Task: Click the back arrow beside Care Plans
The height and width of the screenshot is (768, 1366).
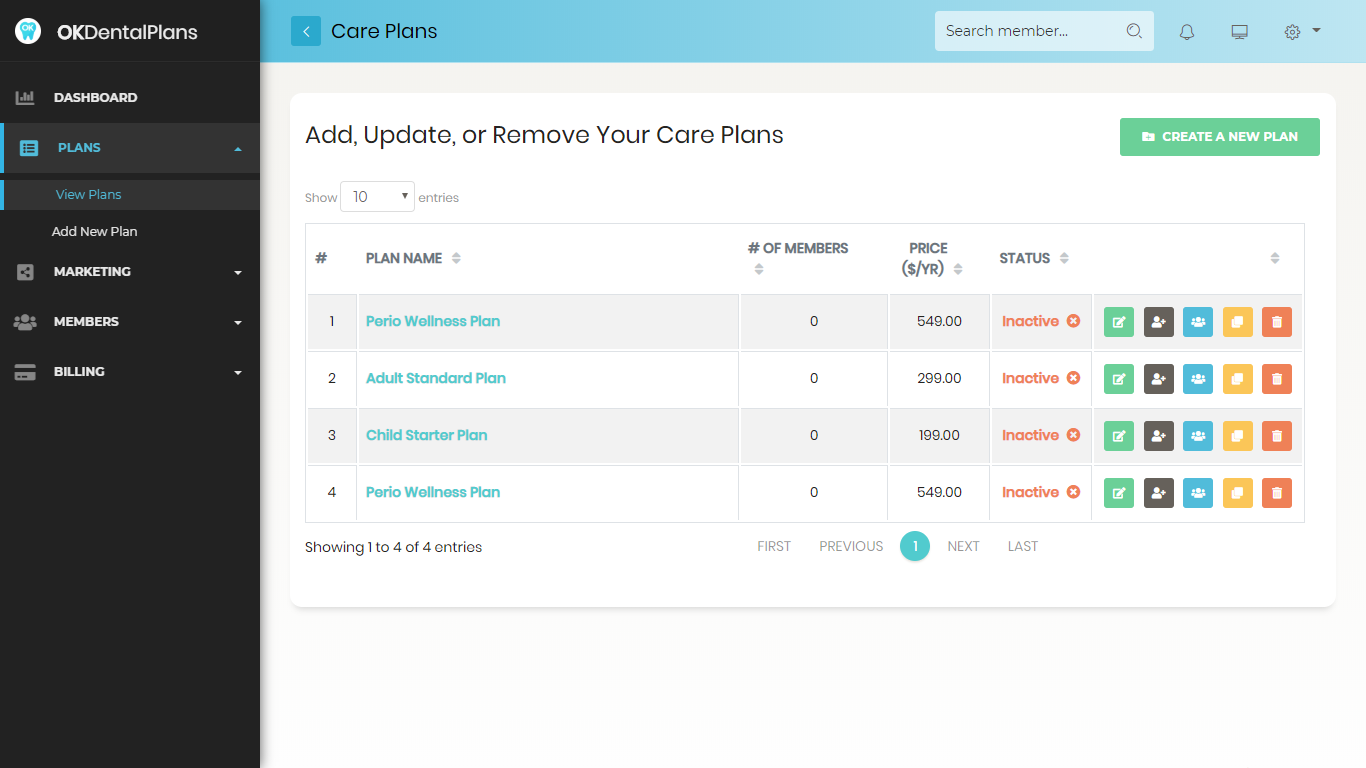Action: [x=306, y=31]
